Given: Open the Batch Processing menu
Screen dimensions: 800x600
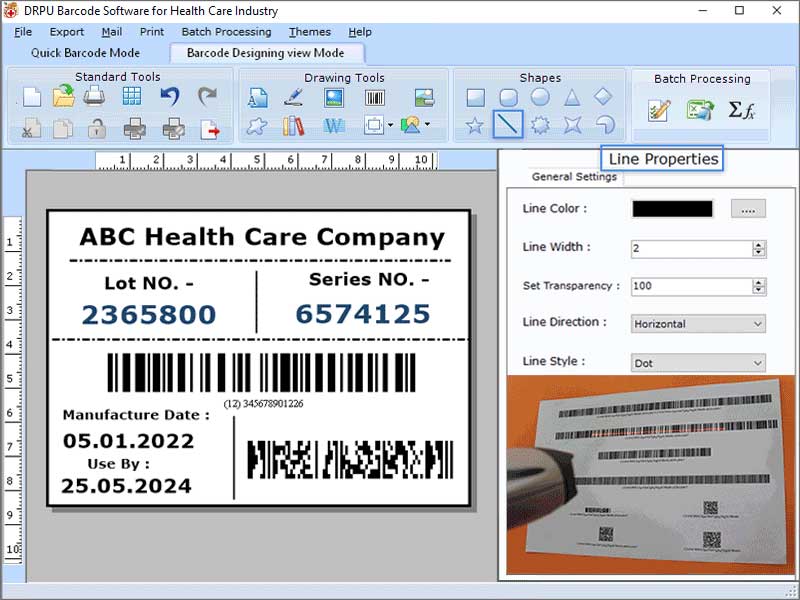Looking at the screenshot, I should tap(227, 32).
